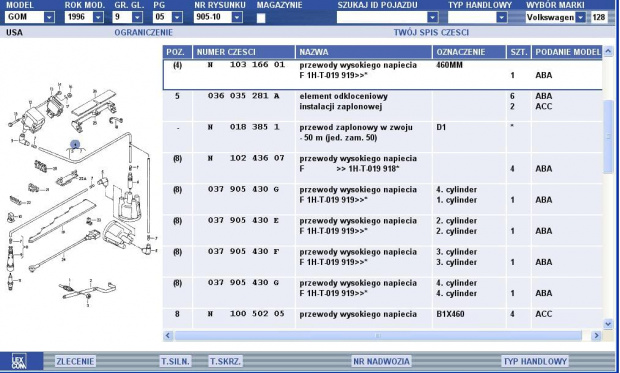
Task: Select part number N 103 166 01
Action: [246, 64]
